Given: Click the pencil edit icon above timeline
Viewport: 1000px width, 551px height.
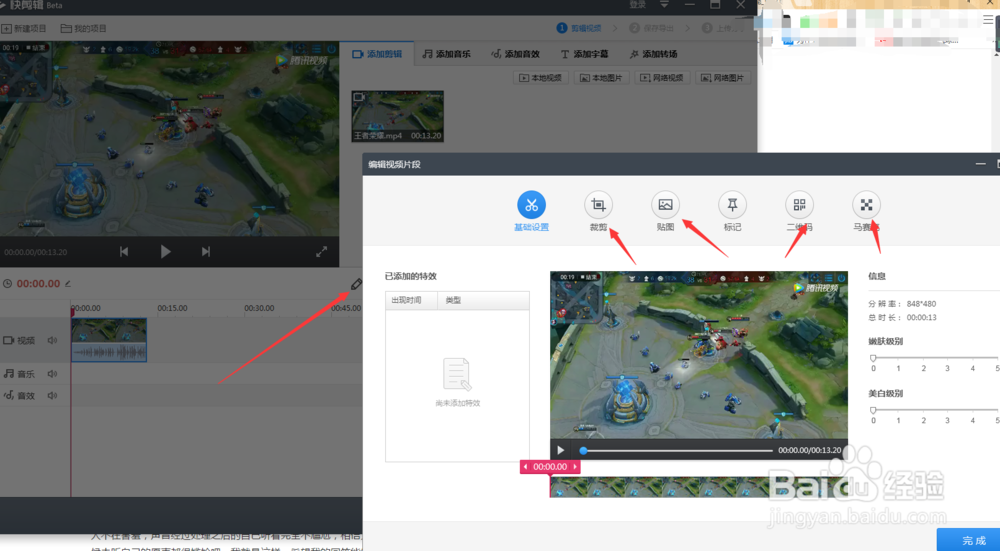Looking at the screenshot, I should [356, 284].
